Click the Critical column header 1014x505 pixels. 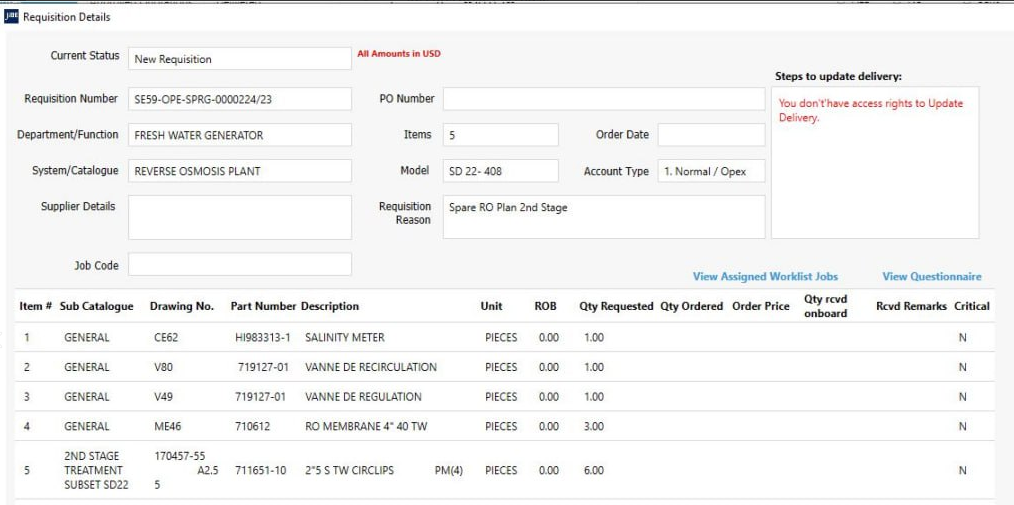pyautogui.click(x=971, y=306)
